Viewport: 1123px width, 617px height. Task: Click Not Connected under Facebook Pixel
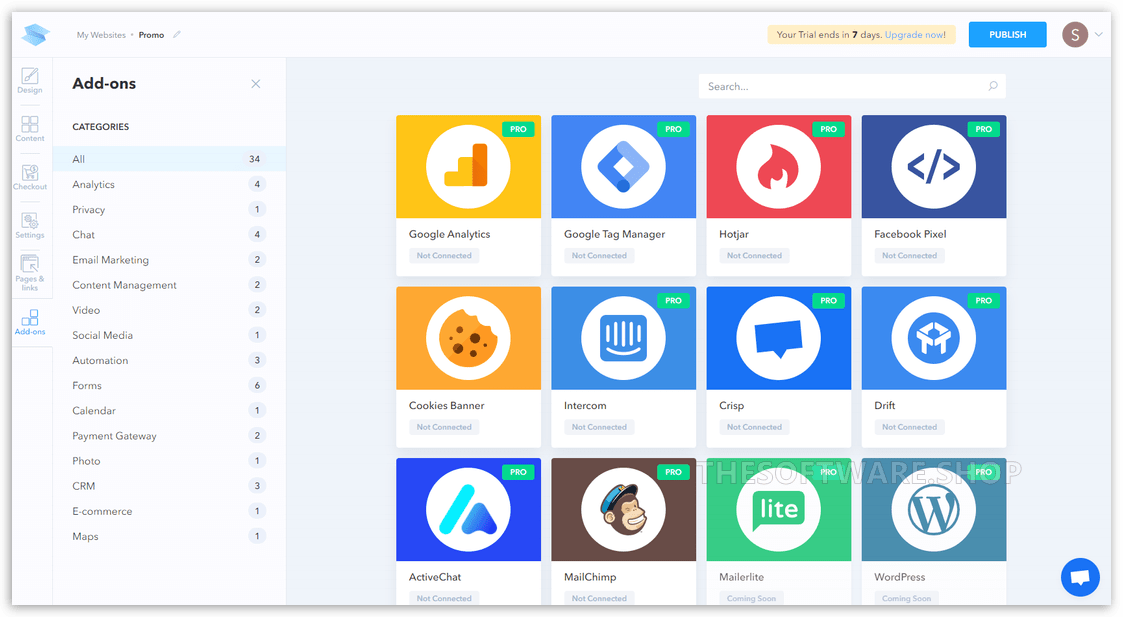(x=910, y=255)
